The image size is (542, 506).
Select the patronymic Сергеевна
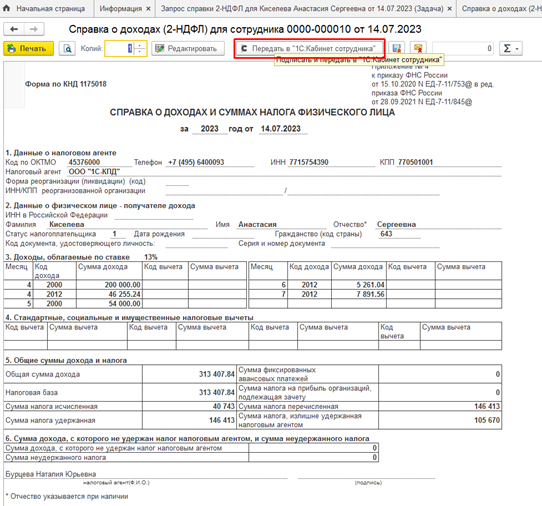[396, 224]
